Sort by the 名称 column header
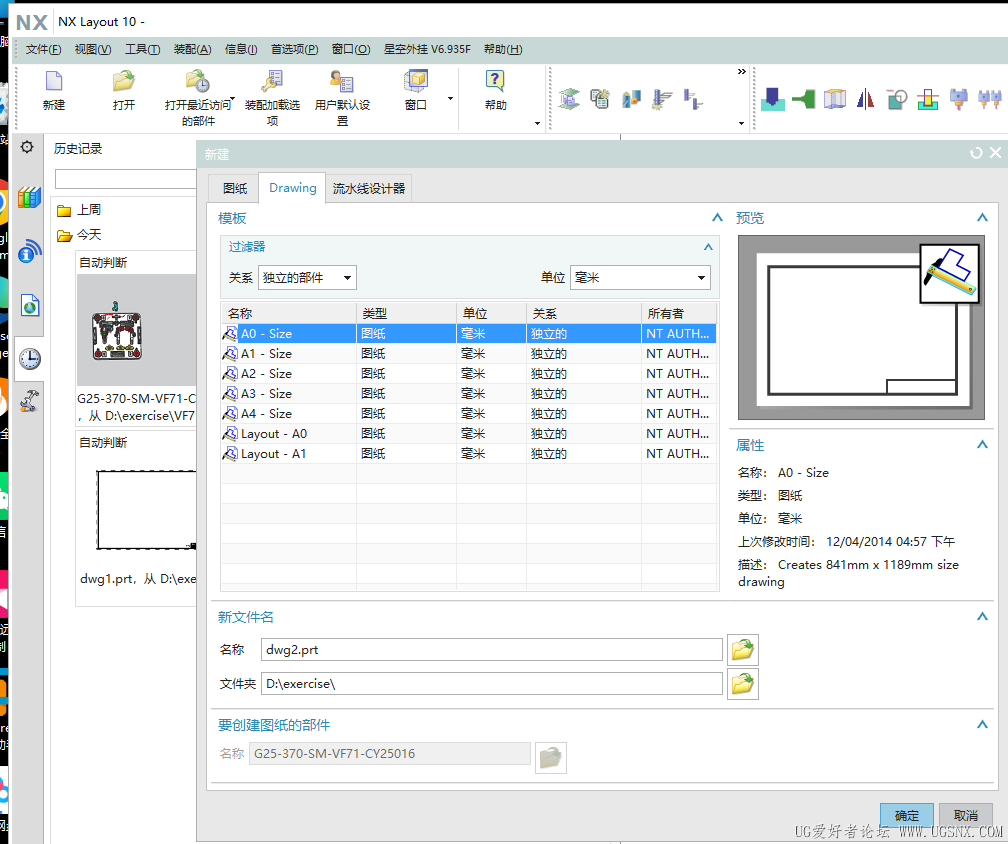Screen dimensions: 1008x844 click(x=289, y=314)
